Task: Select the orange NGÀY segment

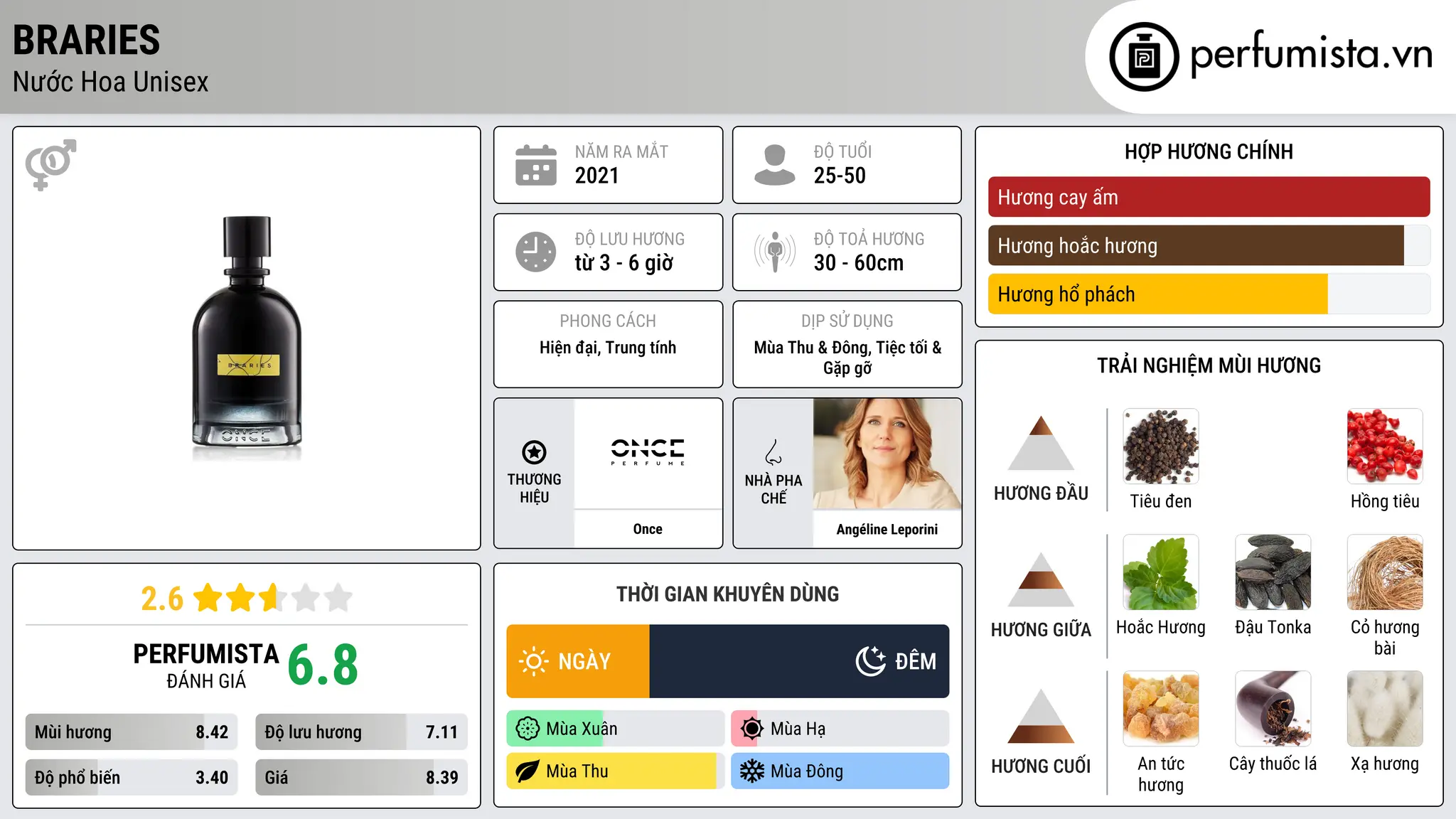Action: tap(578, 661)
